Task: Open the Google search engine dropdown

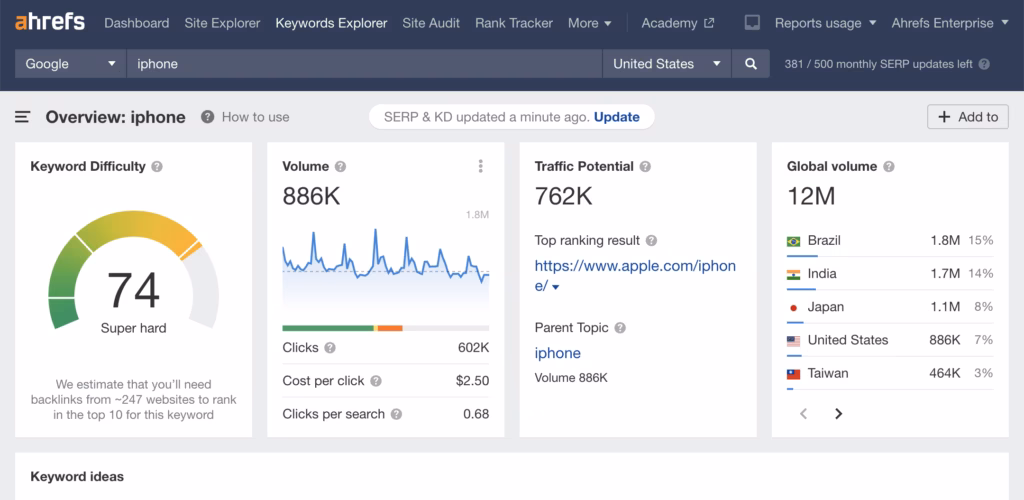Action: 70,64
